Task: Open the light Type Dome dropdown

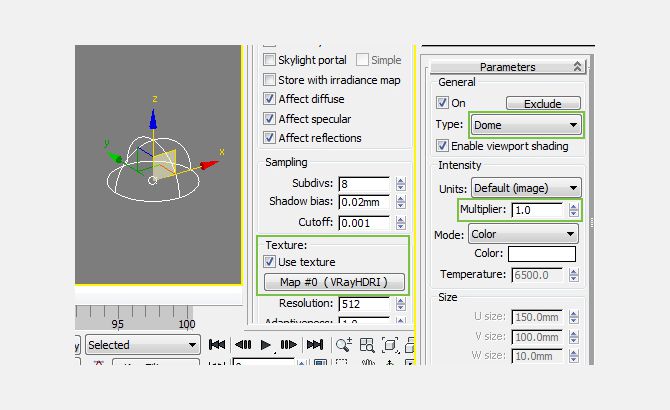Action: (x=526, y=125)
